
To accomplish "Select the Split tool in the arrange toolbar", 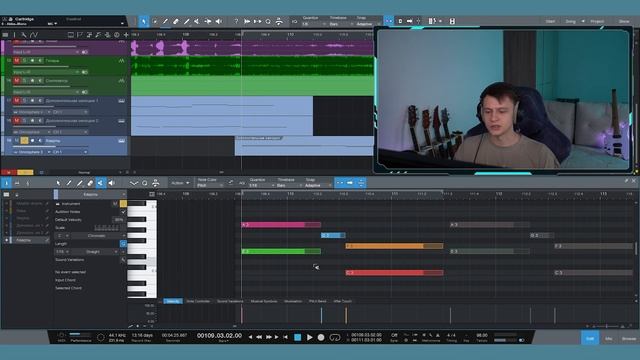I will [x=165, y=21].
